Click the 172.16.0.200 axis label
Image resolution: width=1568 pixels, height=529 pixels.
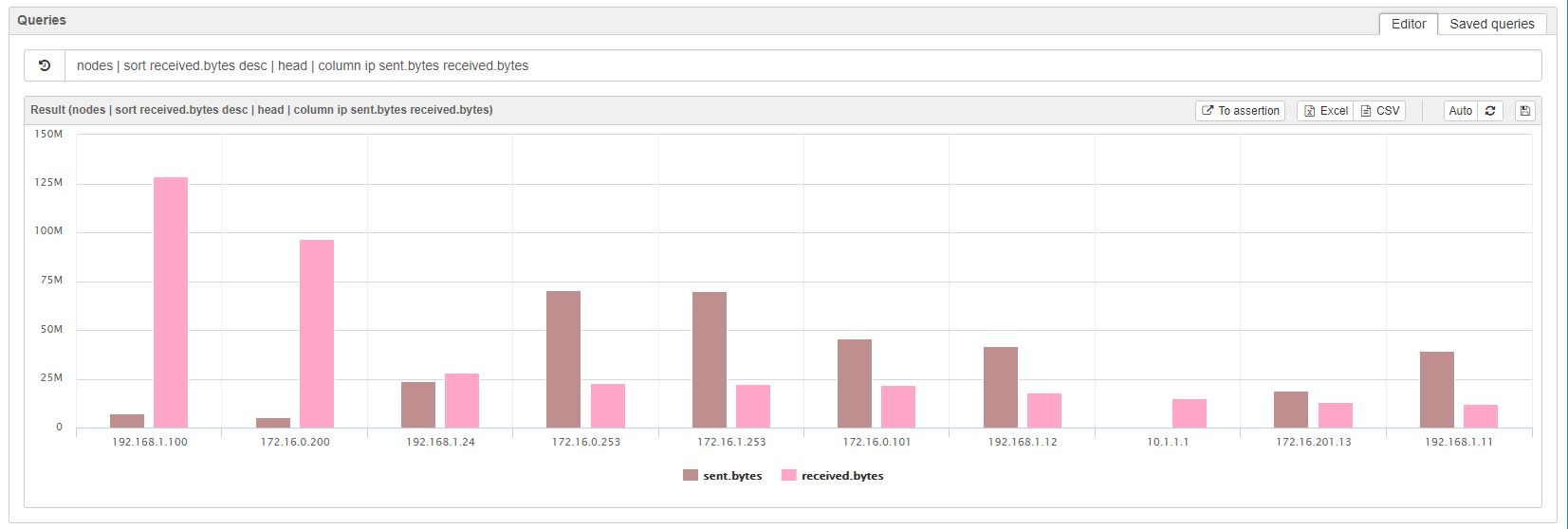(x=295, y=442)
